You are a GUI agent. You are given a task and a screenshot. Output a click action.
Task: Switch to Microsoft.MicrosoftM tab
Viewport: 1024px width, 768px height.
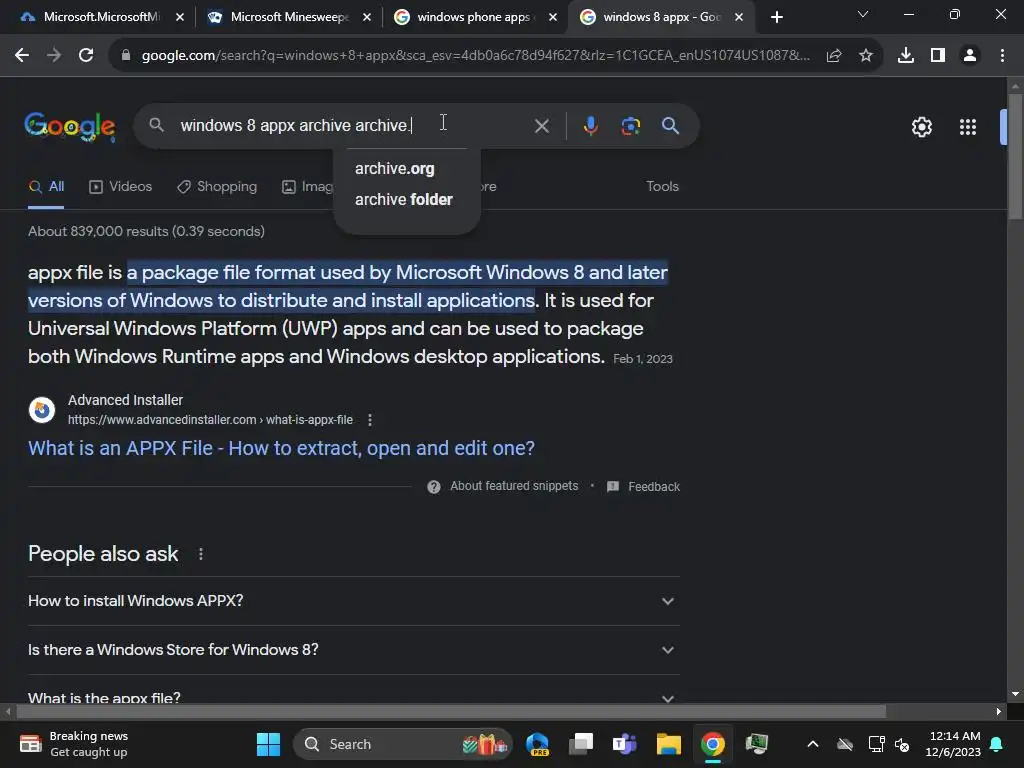(x=101, y=17)
